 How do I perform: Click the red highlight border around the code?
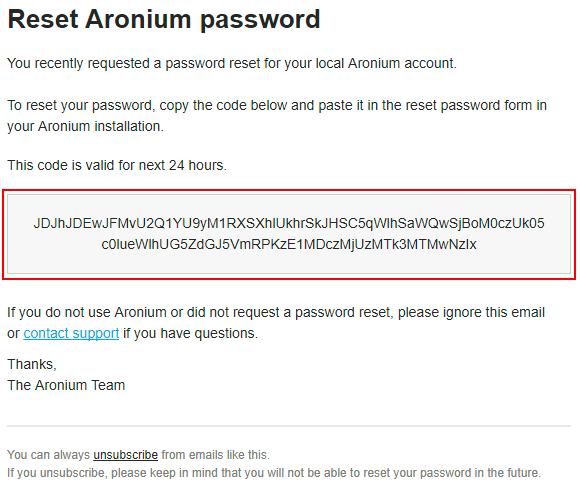(x=289, y=191)
